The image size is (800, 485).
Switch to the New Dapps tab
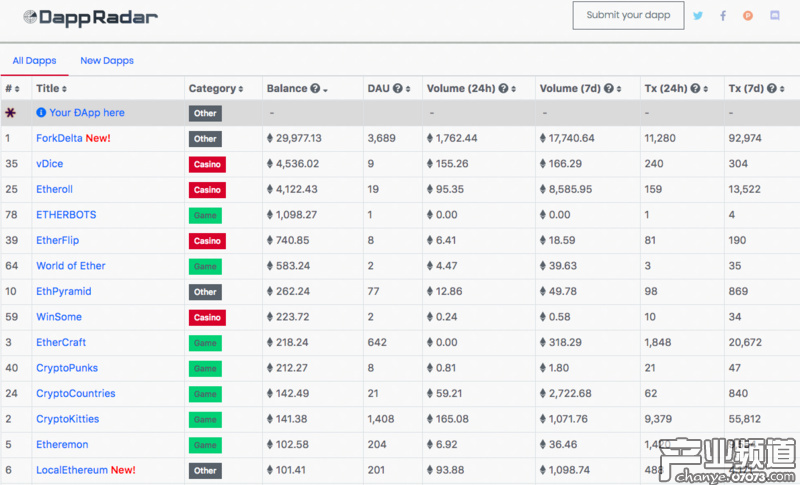(107, 61)
